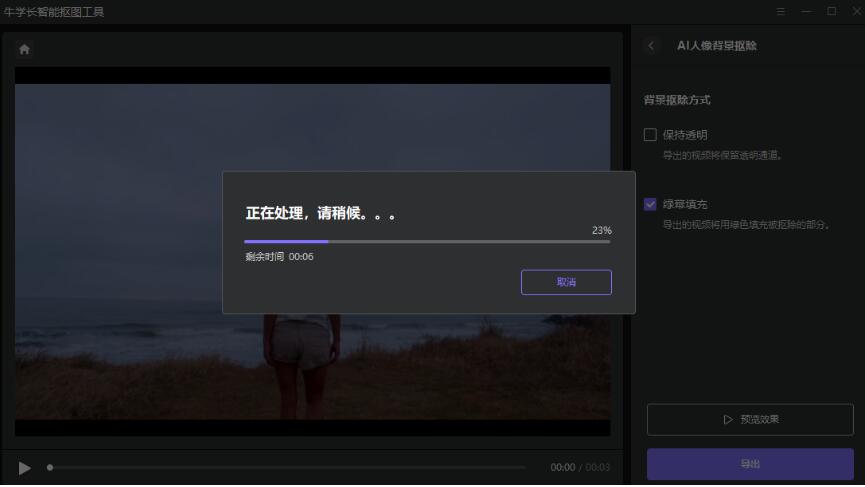The width and height of the screenshot is (865, 487).
Task: Click the processing progress bar at 23%
Action: pos(427,242)
